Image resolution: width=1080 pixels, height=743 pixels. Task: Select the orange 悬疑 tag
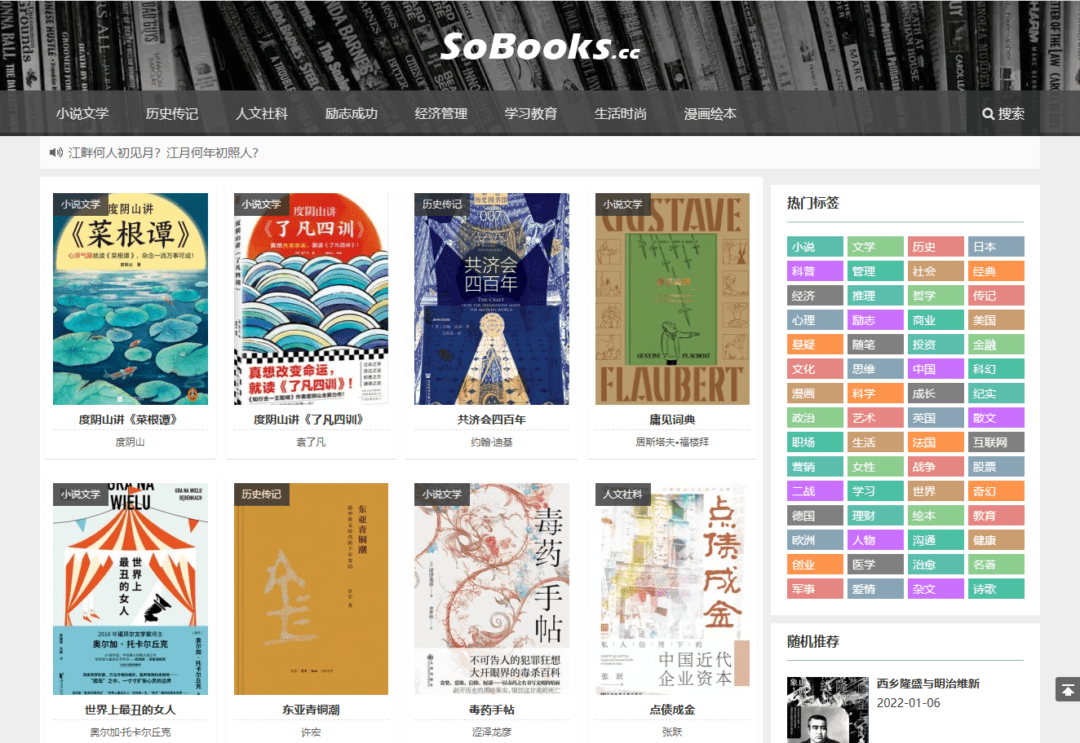(815, 344)
